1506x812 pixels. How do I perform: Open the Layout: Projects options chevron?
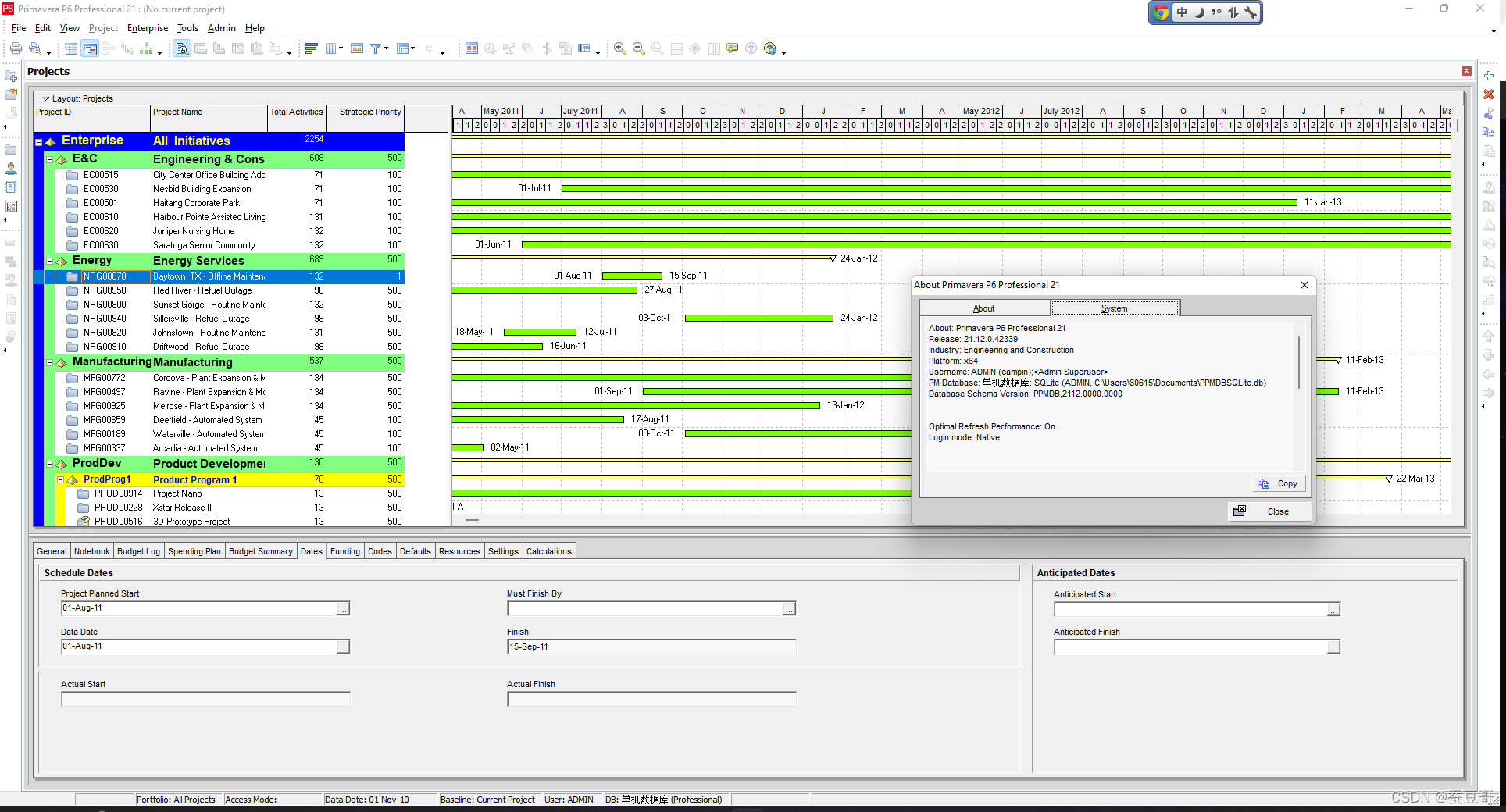point(44,98)
